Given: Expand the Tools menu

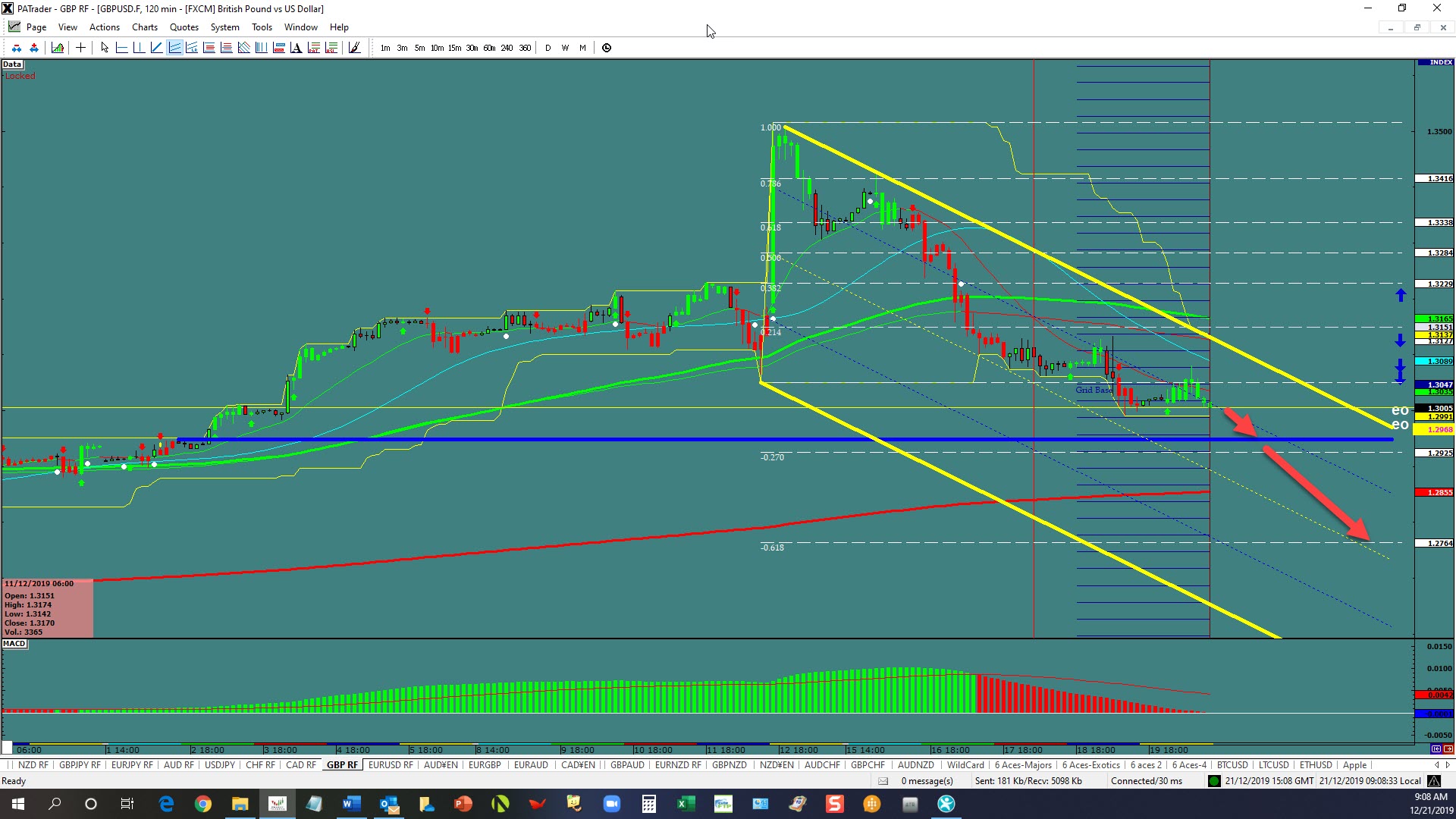Looking at the screenshot, I should (262, 27).
